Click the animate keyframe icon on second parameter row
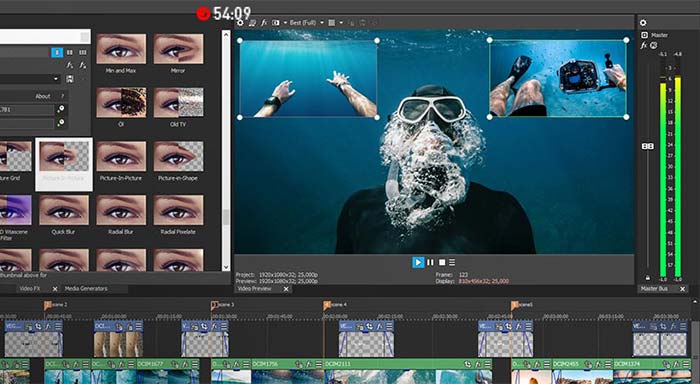Viewport: 700px width, 384px height. click(61, 123)
